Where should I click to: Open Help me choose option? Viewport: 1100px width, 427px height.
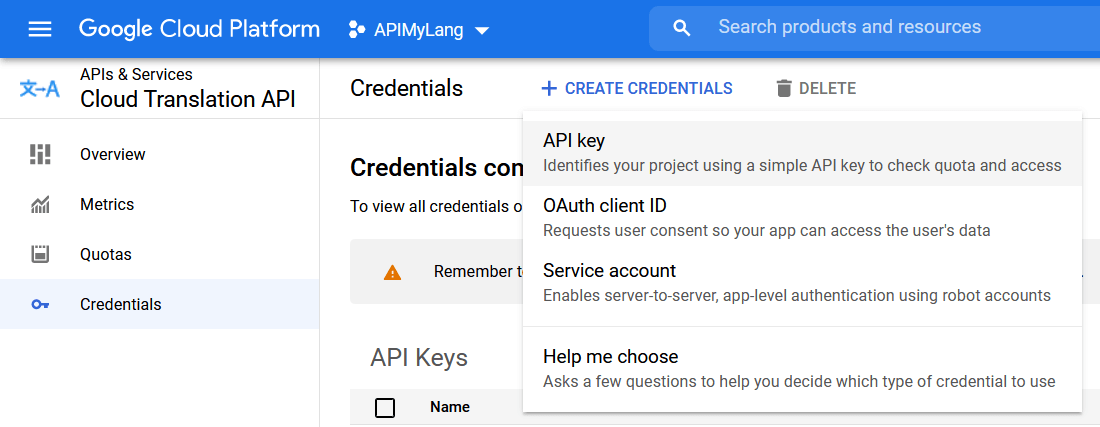(x=802, y=369)
